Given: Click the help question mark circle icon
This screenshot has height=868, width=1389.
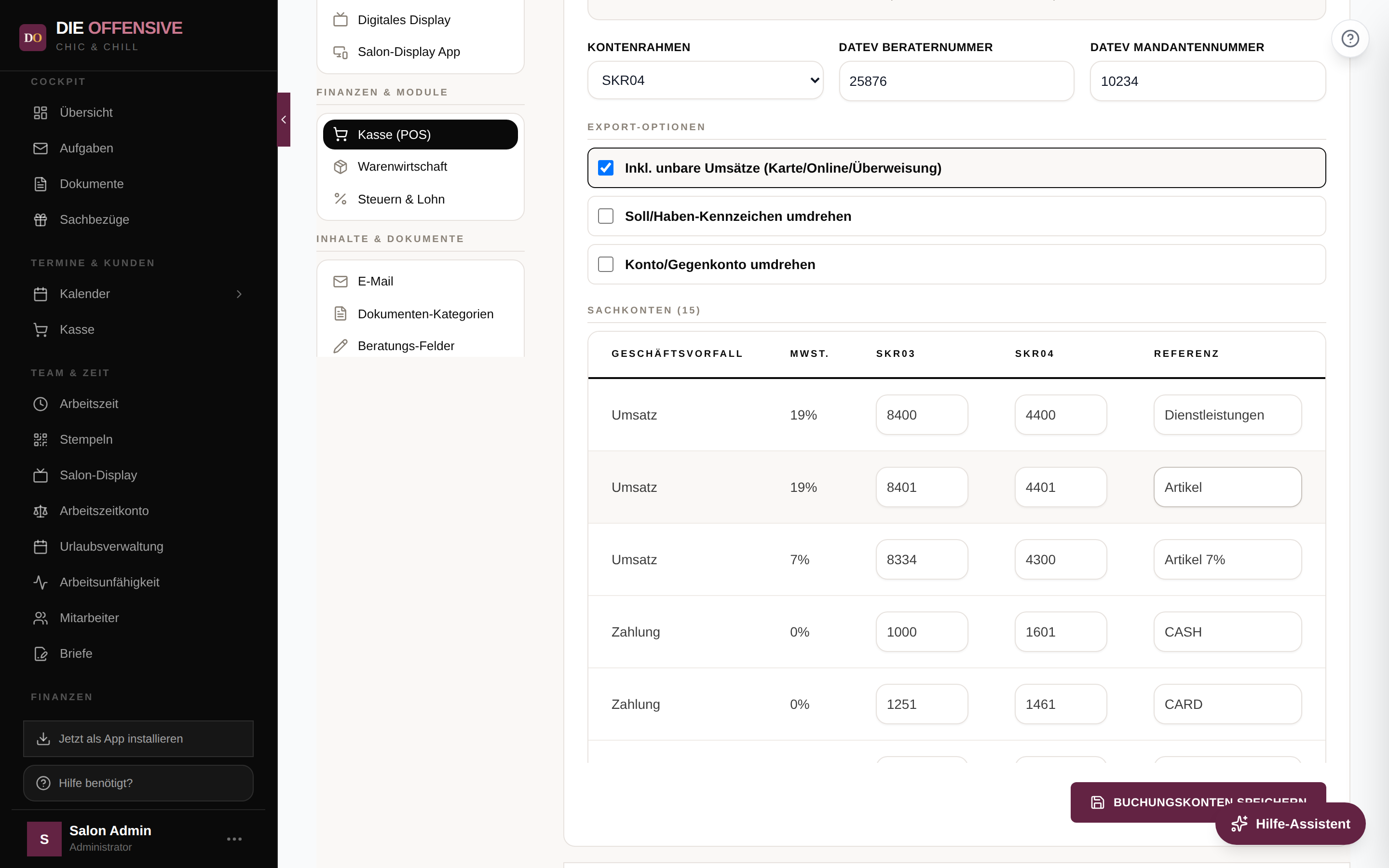Looking at the screenshot, I should tap(1350, 39).
